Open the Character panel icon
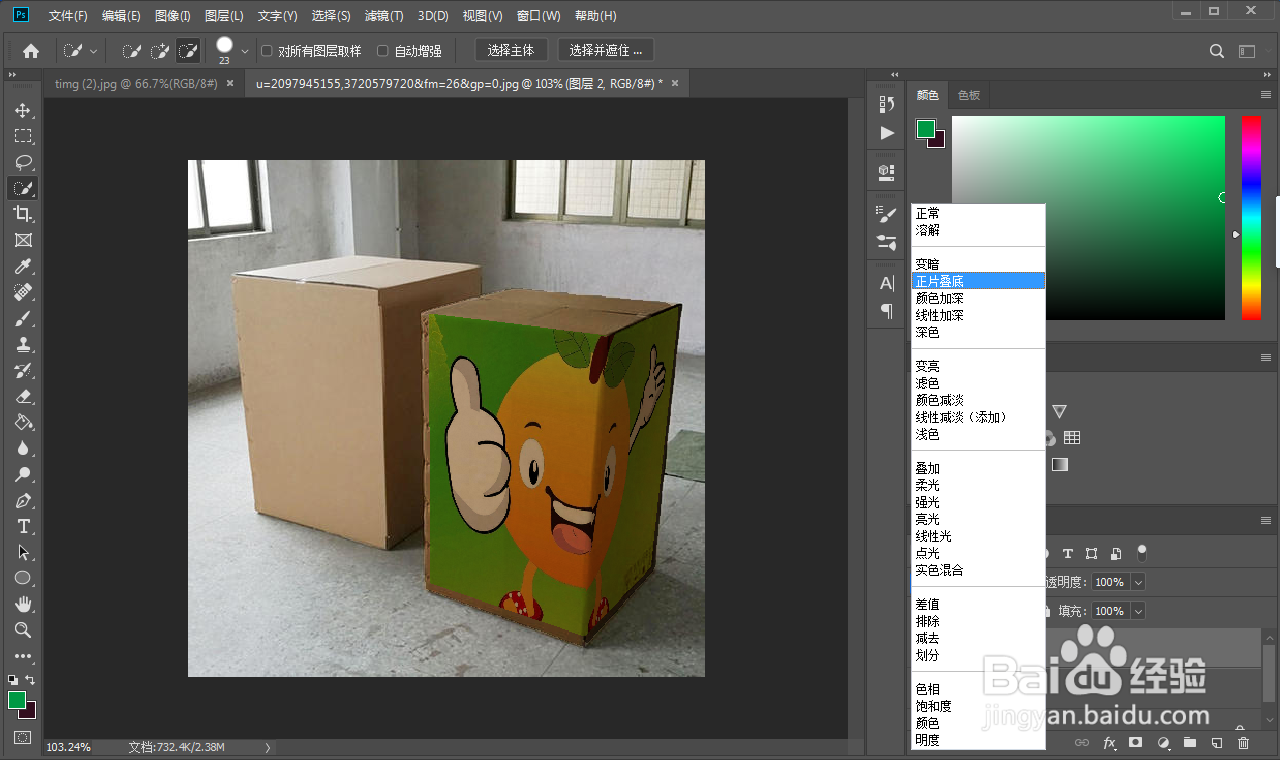The width and height of the screenshot is (1280, 760). click(886, 284)
